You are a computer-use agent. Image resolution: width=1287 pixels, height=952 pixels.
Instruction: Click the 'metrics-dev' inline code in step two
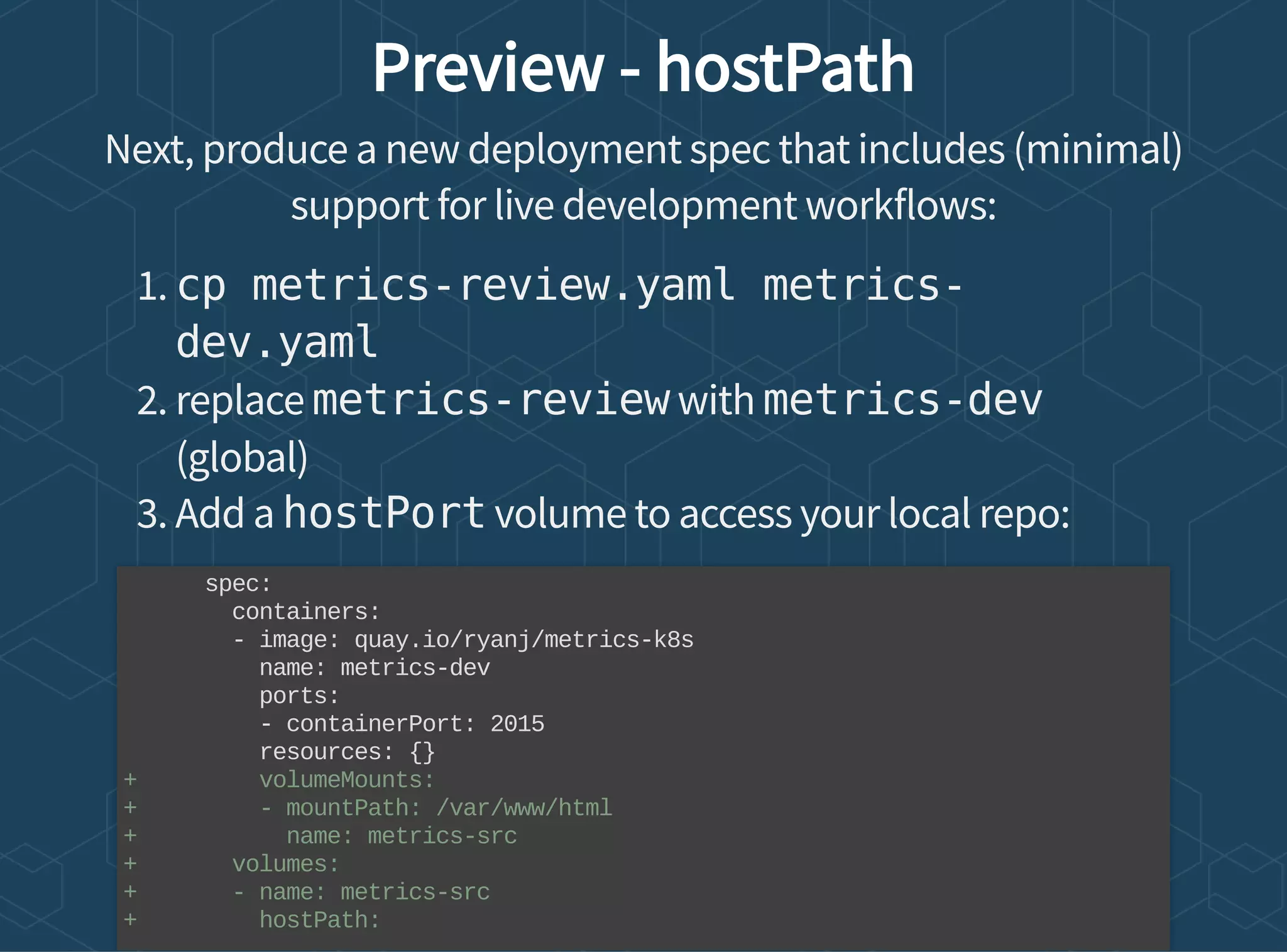tap(902, 400)
